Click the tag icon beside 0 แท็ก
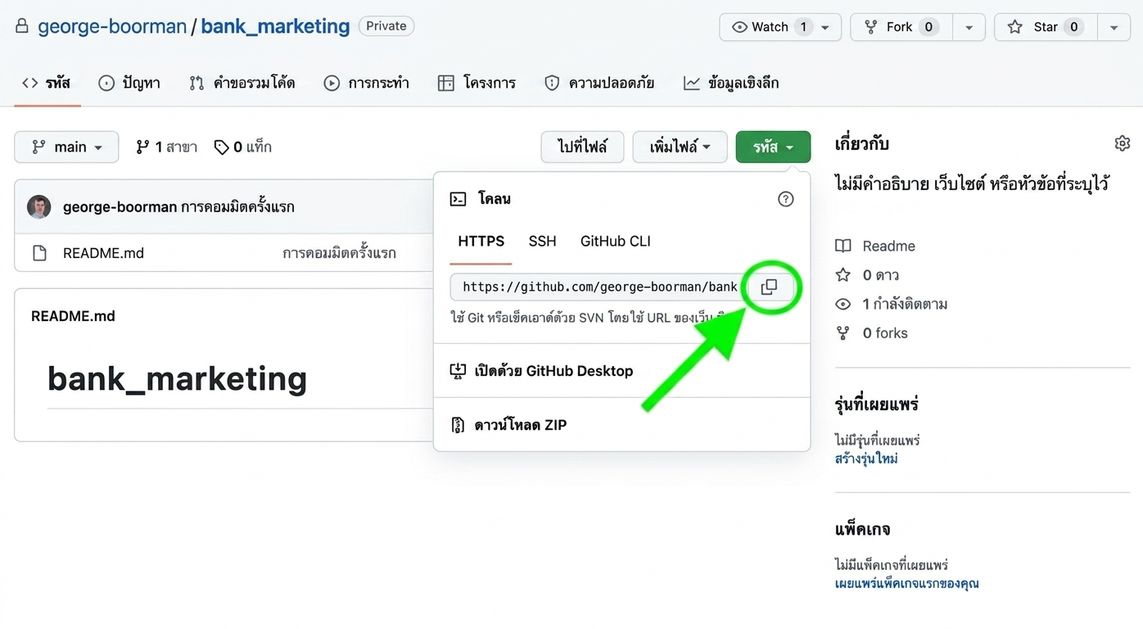This screenshot has width=1143, height=629. (x=221, y=147)
